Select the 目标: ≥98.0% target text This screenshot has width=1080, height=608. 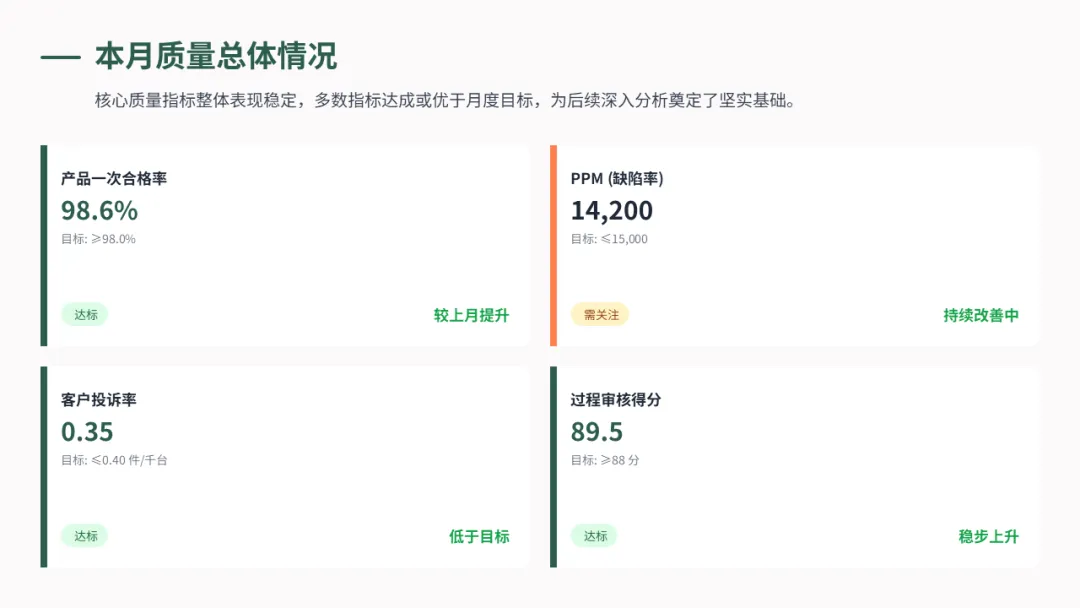click(x=98, y=239)
